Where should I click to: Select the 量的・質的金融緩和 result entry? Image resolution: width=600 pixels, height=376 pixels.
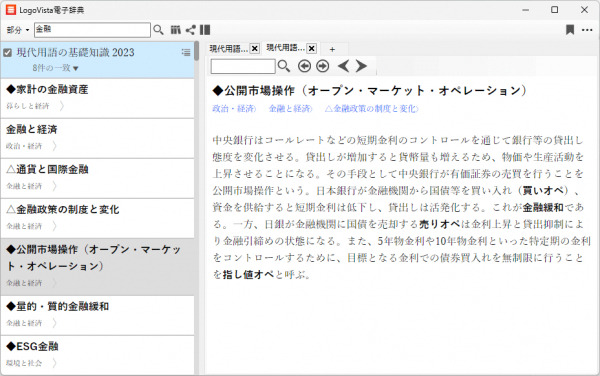(98, 315)
